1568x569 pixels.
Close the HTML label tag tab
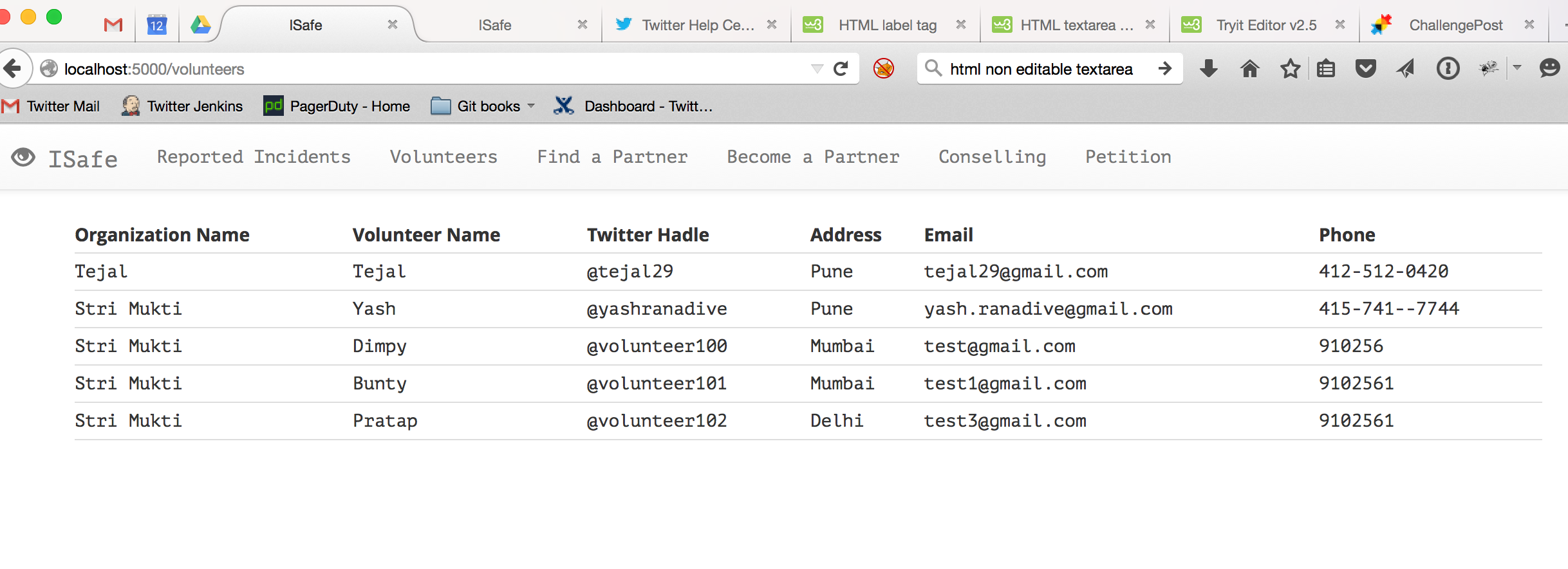(961, 24)
